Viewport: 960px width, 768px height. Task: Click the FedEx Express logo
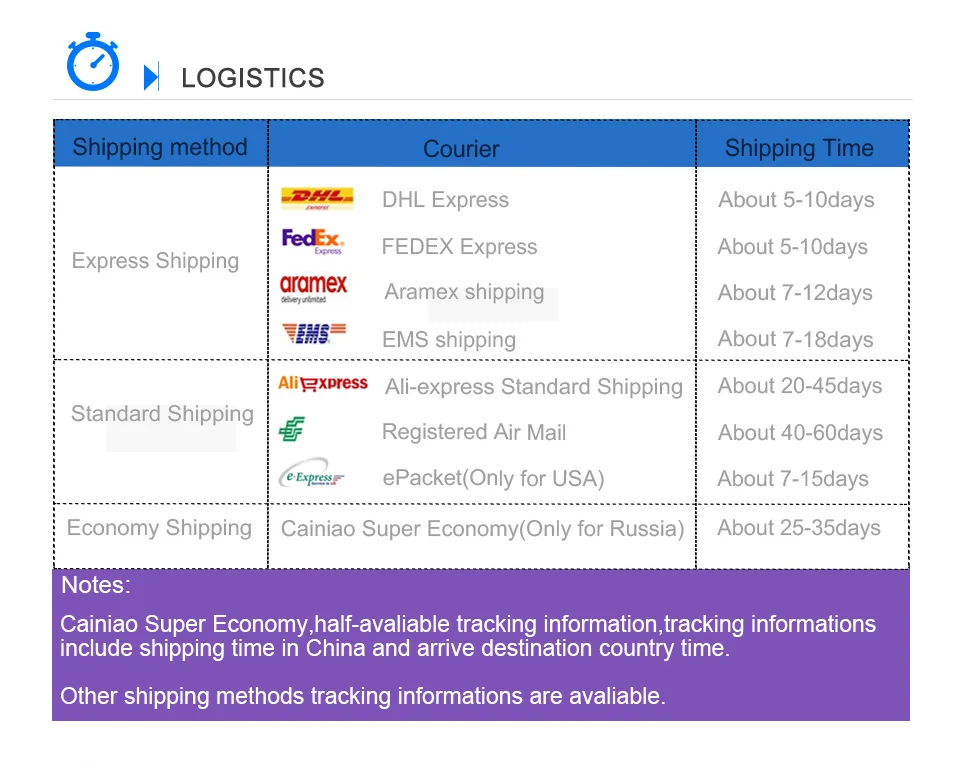313,241
